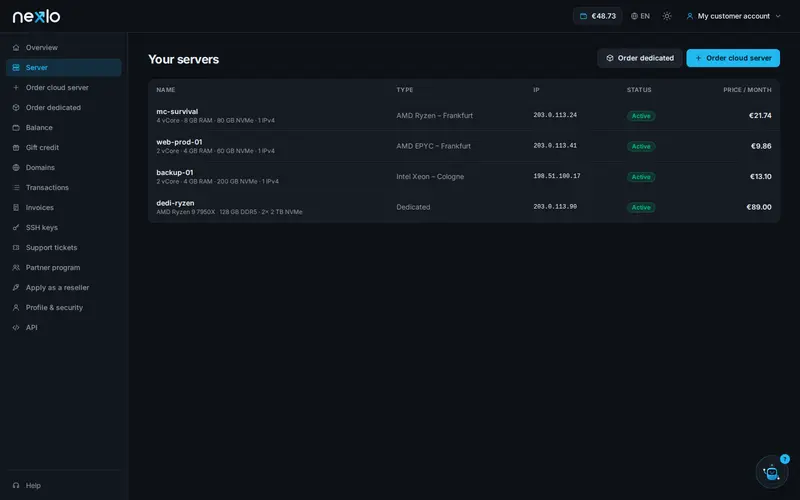This screenshot has width=800, height=500.
Task: Open the web-prod-01 server
Action: pos(464,146)
